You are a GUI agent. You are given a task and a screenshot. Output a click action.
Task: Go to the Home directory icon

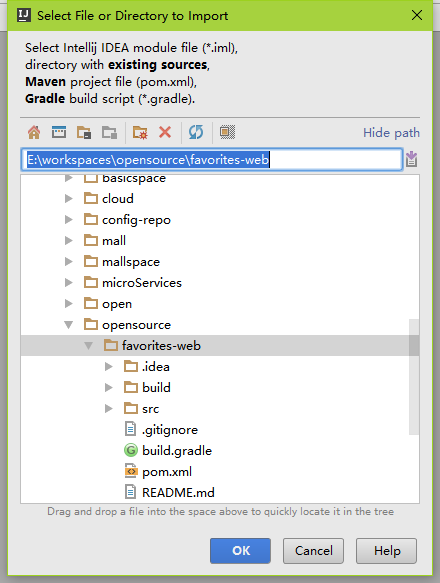click(34, 132)
